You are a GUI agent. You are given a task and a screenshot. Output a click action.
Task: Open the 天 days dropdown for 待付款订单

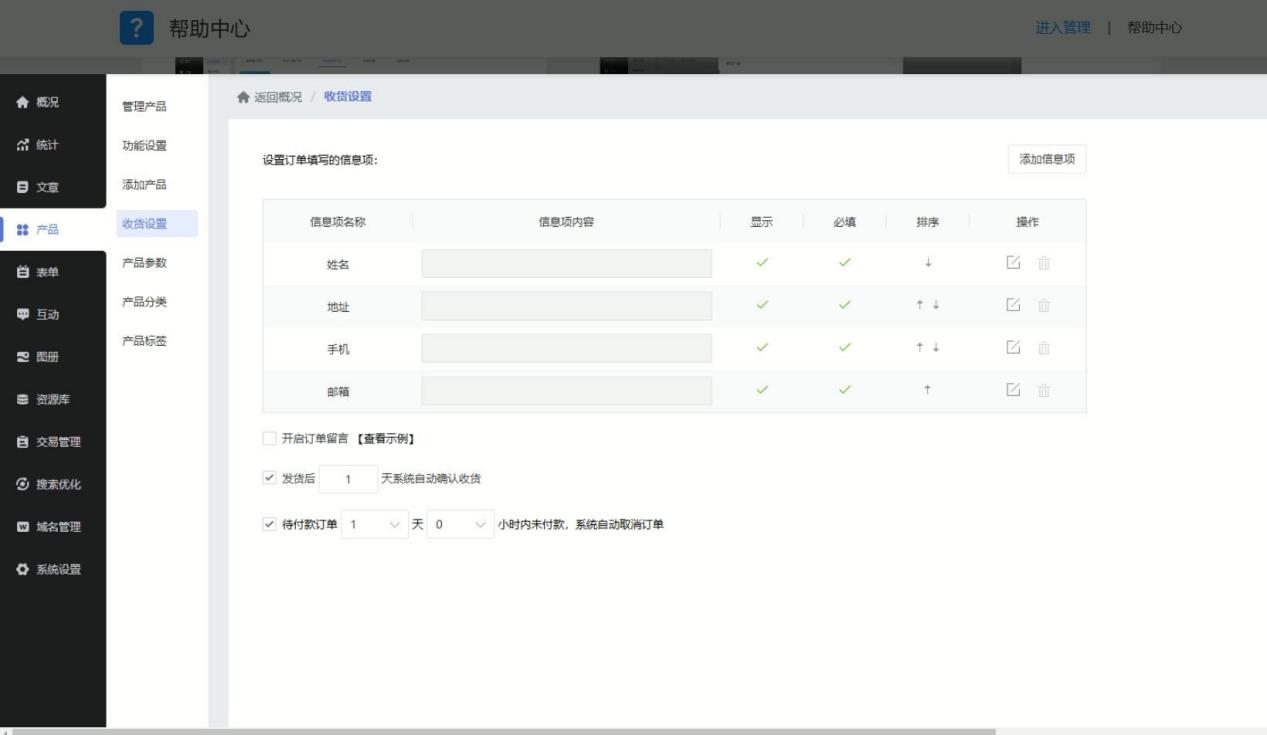(375, 525)
